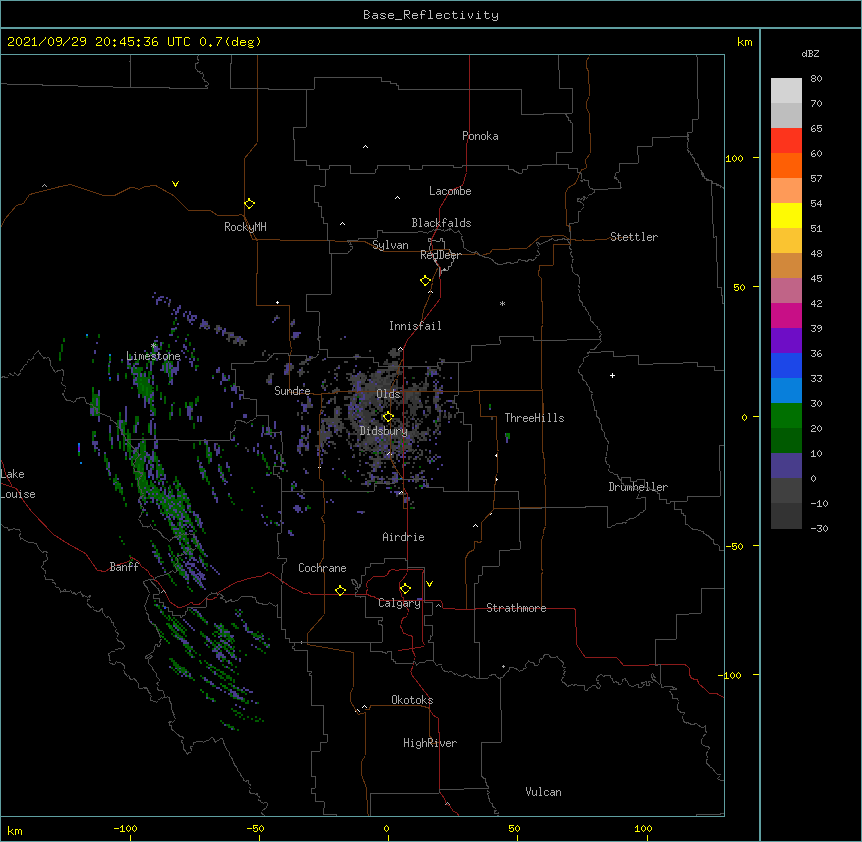Click the Didsbury town label
The image size is (862, 842).
tap(384, 431)
